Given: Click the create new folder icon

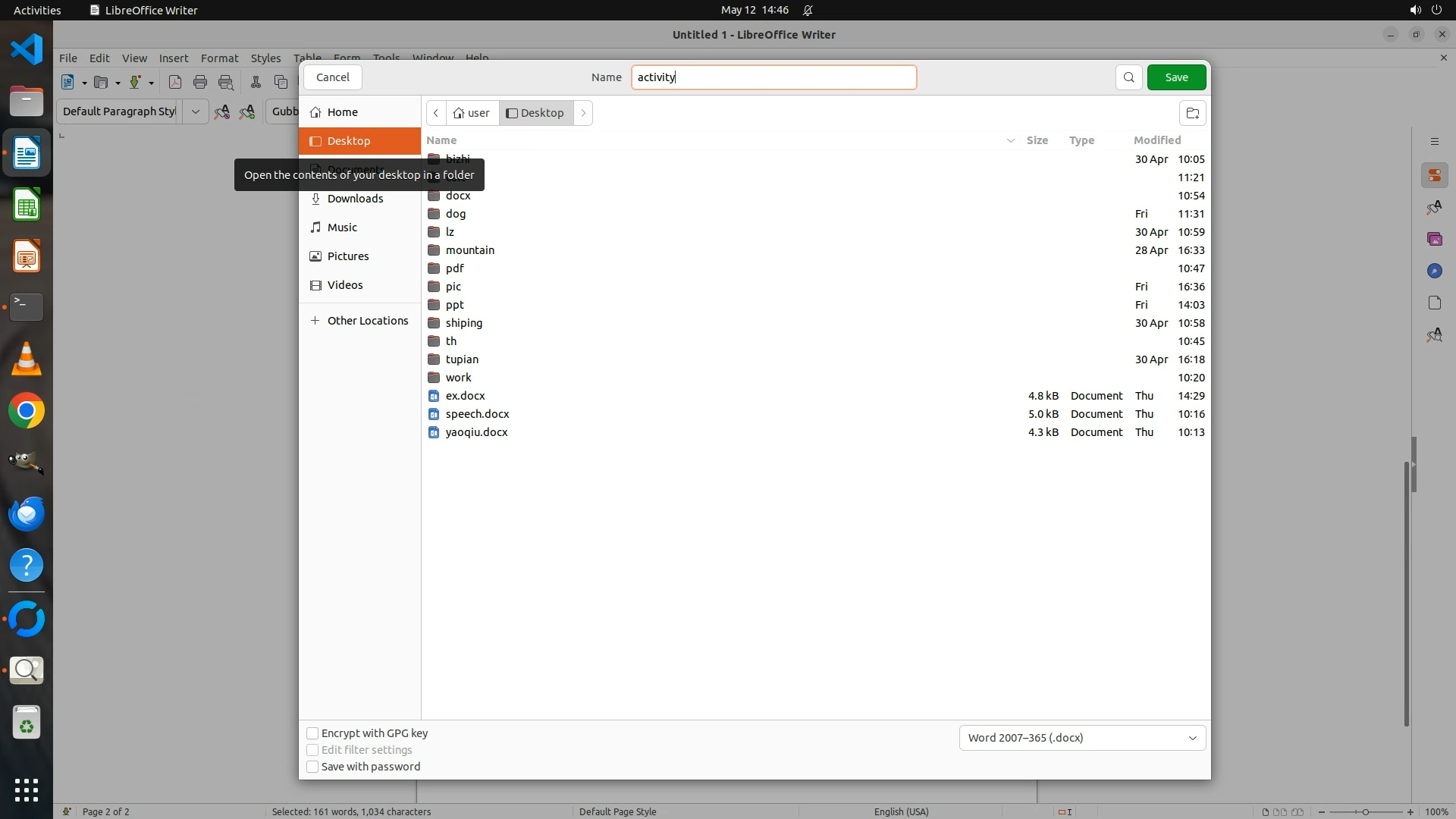Looking at the screenshot, I should [1192, 113].
